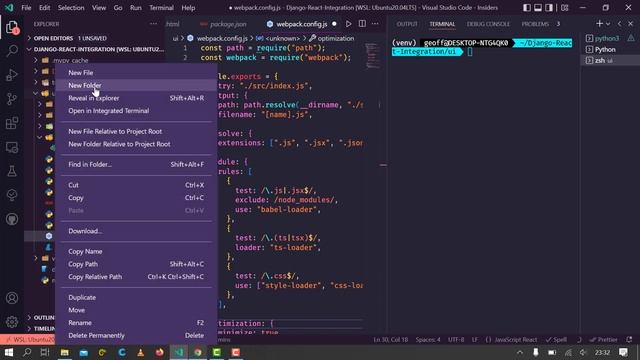The image size is (640, 360).
Task: Open the GitHub view in activity bar
Action: click(12, 219)
